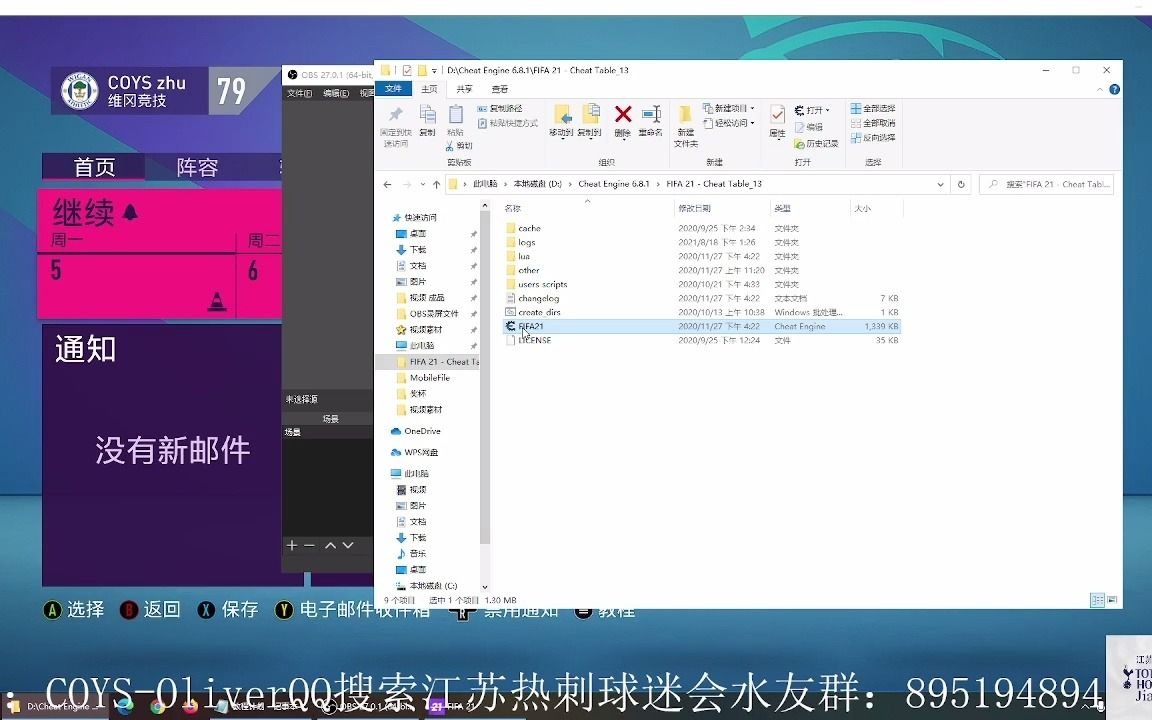
Task: Click the plus add scene button in OBS
Action: tap(292, 545)
